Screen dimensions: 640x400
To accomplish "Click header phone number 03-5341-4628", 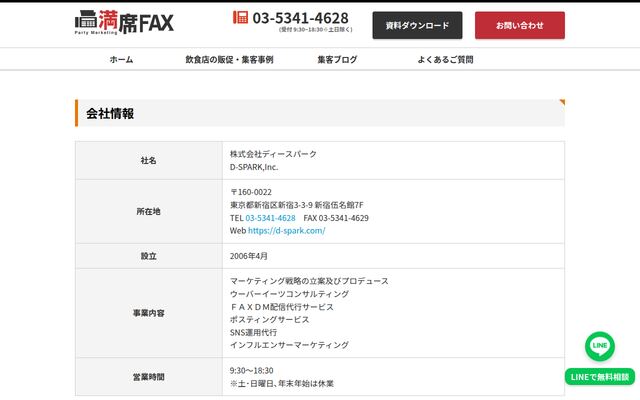I will click(x=300, y=18).
